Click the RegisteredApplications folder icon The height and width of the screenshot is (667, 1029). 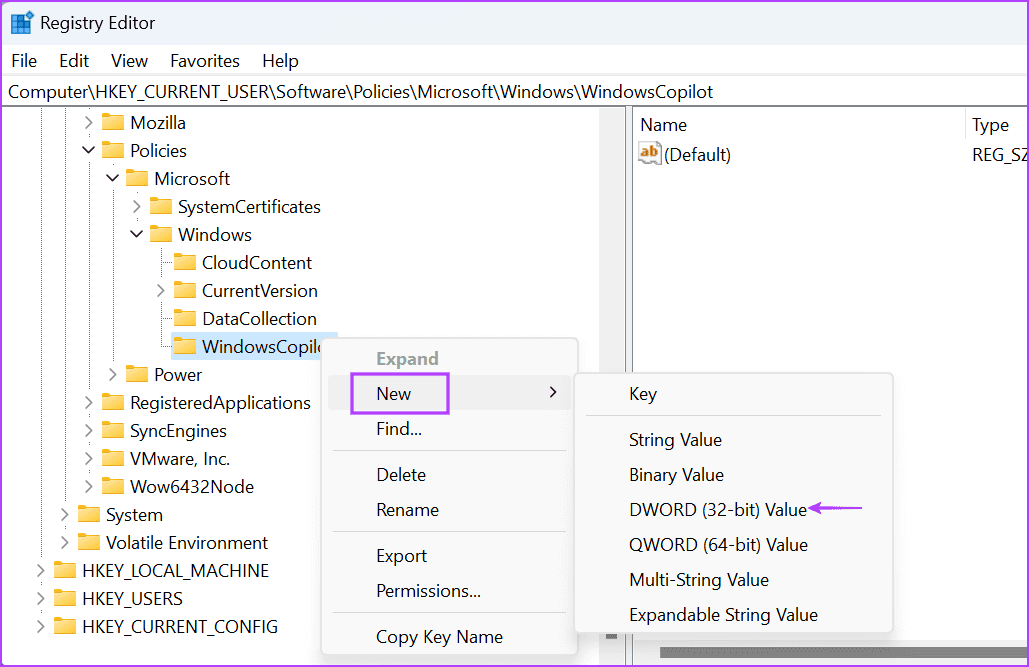click(x=113, y=402)
